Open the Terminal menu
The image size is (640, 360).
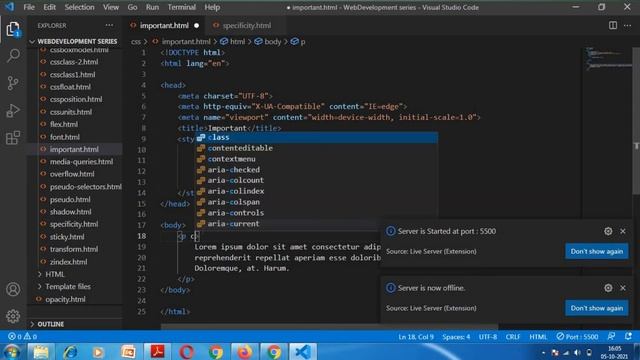click(182, 7)
